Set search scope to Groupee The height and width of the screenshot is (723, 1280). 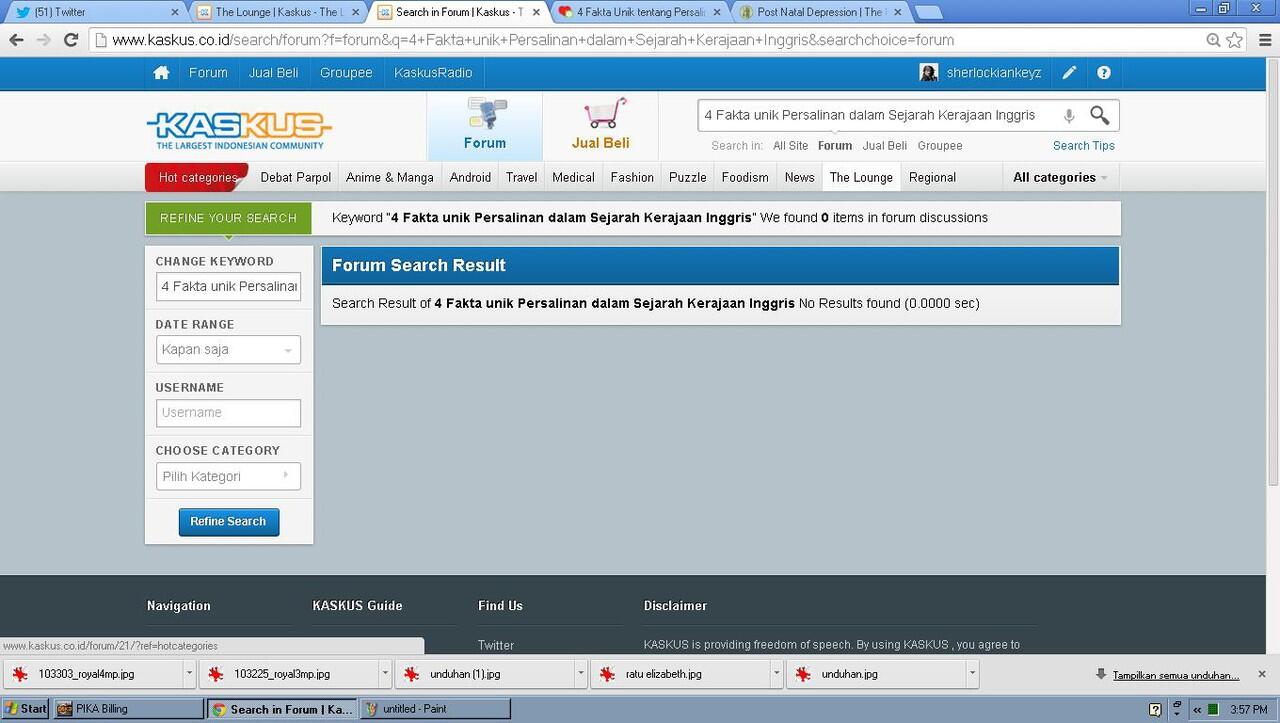[940, 146]
